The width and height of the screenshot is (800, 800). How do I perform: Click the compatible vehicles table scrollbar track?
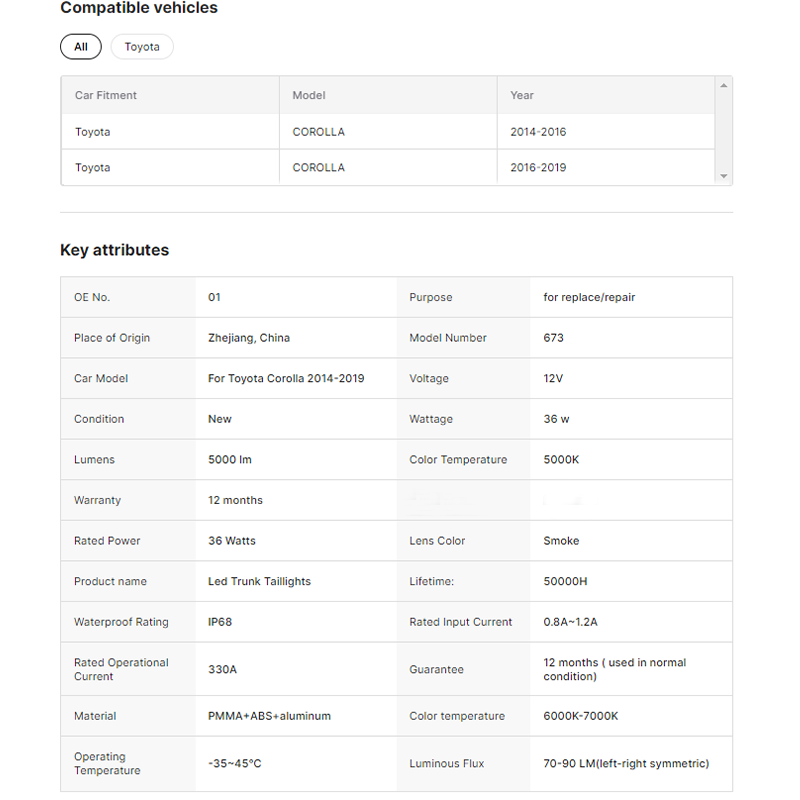723,131
